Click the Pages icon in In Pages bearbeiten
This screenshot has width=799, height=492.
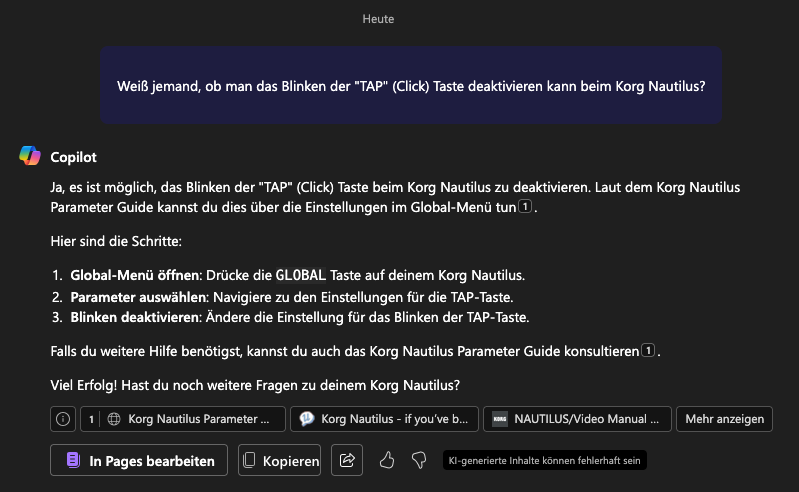coord(73,460)
